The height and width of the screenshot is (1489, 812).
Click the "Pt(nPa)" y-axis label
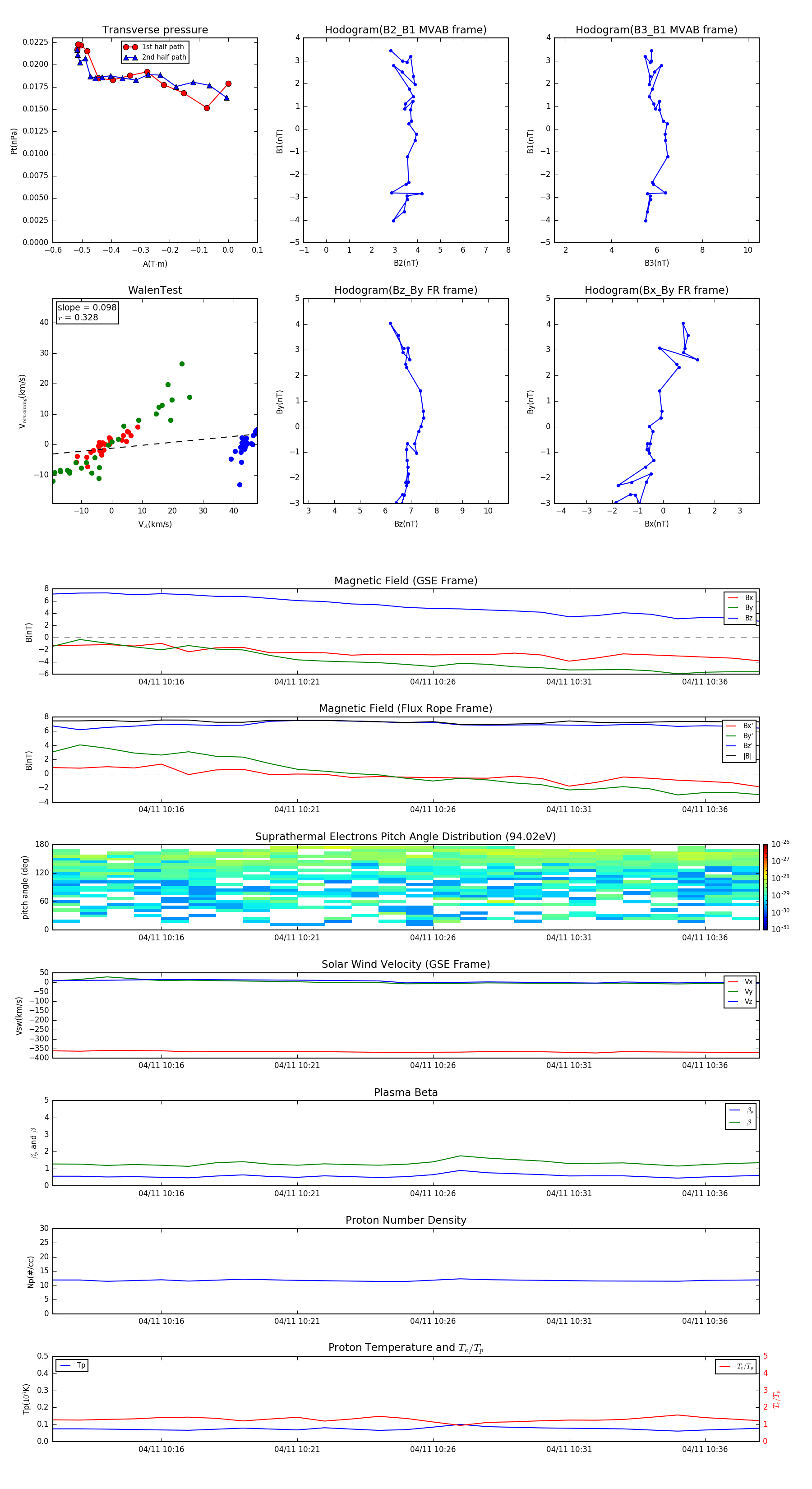tap(14, 140)
